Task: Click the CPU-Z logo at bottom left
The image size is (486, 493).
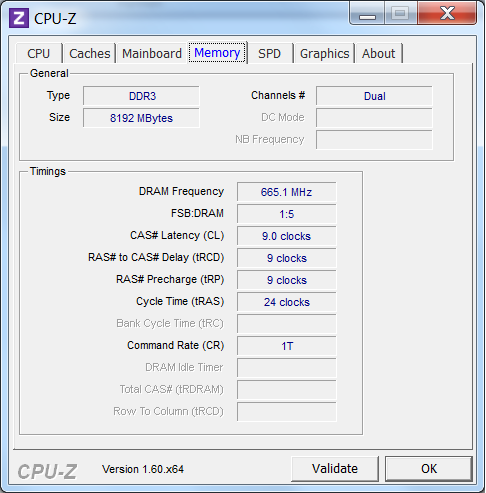Action: [x=47, y=471]
